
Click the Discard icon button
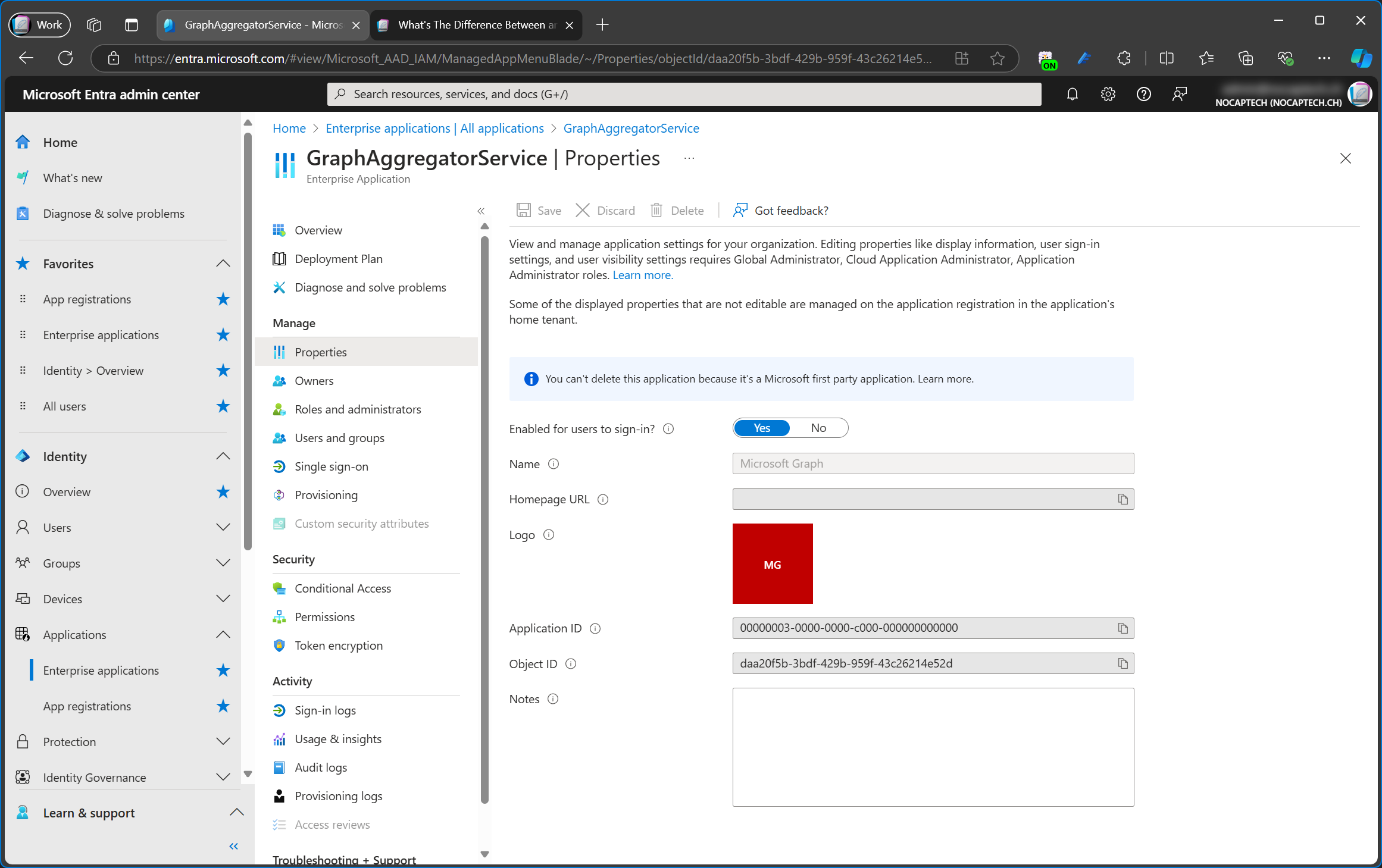[584, 210]
